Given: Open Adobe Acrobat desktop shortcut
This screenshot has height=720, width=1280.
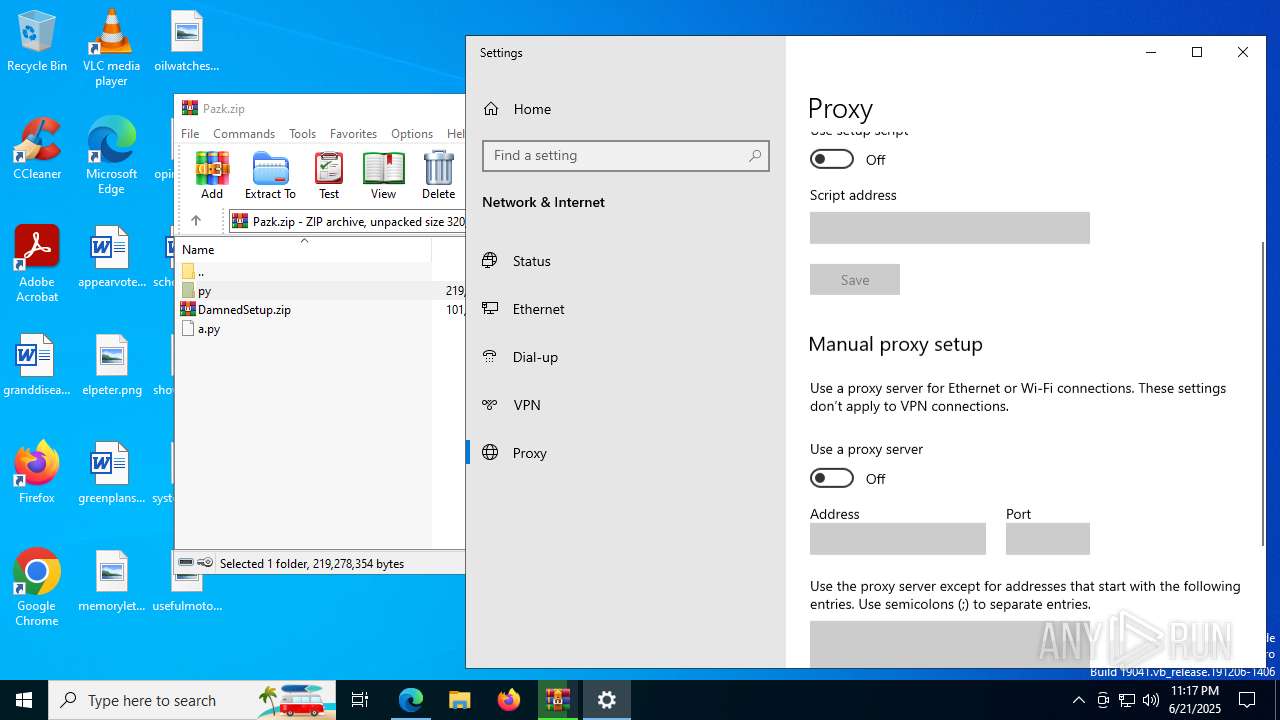Looking at the screenshot, I should [x=37, y=265].
